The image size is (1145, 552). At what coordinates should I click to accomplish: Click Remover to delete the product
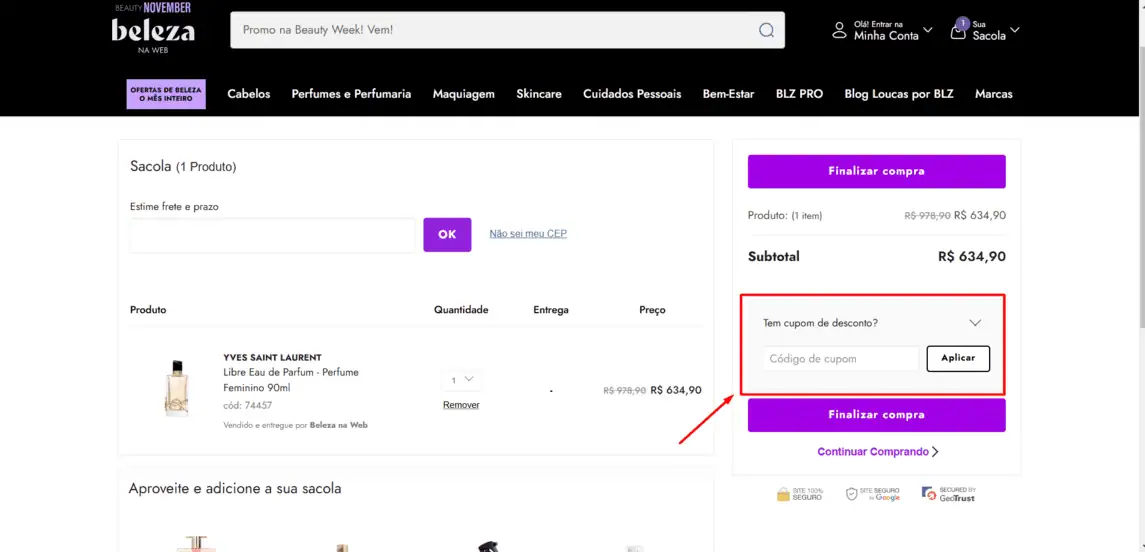(462, 405)
